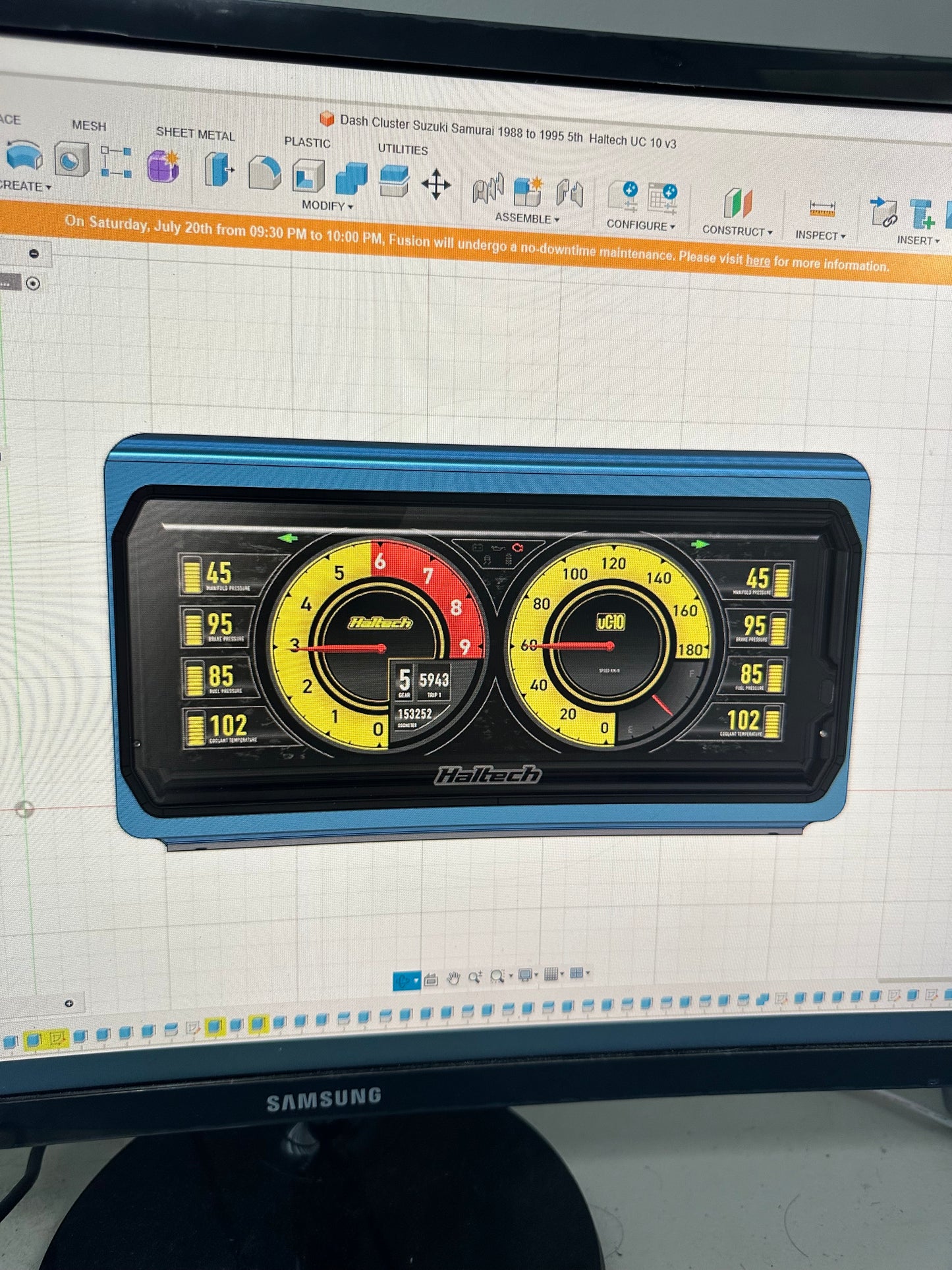
Task: Select the Hole tool icon
Action: click(x=70, y=160)
